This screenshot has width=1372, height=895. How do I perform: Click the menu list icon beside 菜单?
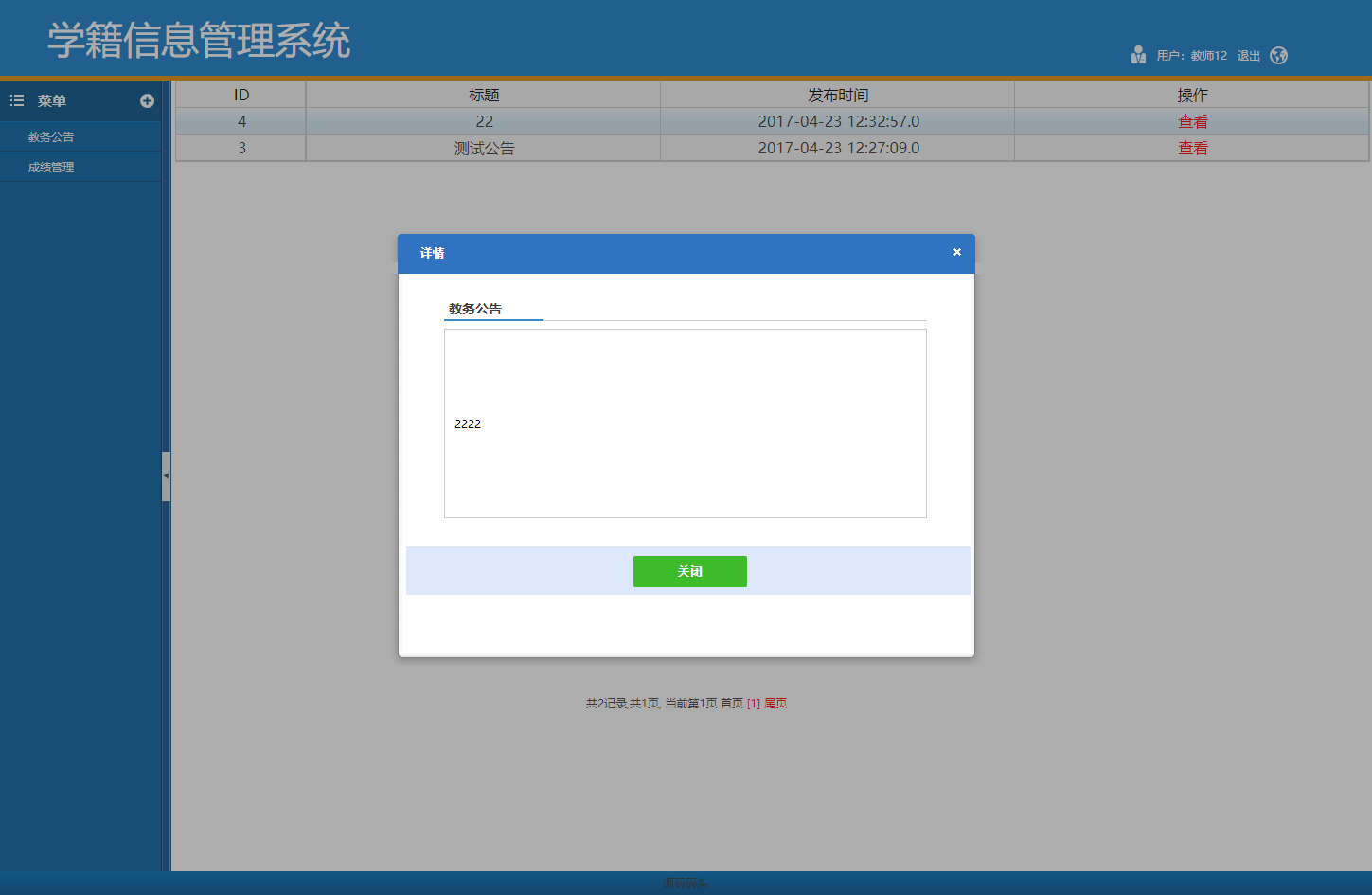click(x=15, y=100)
